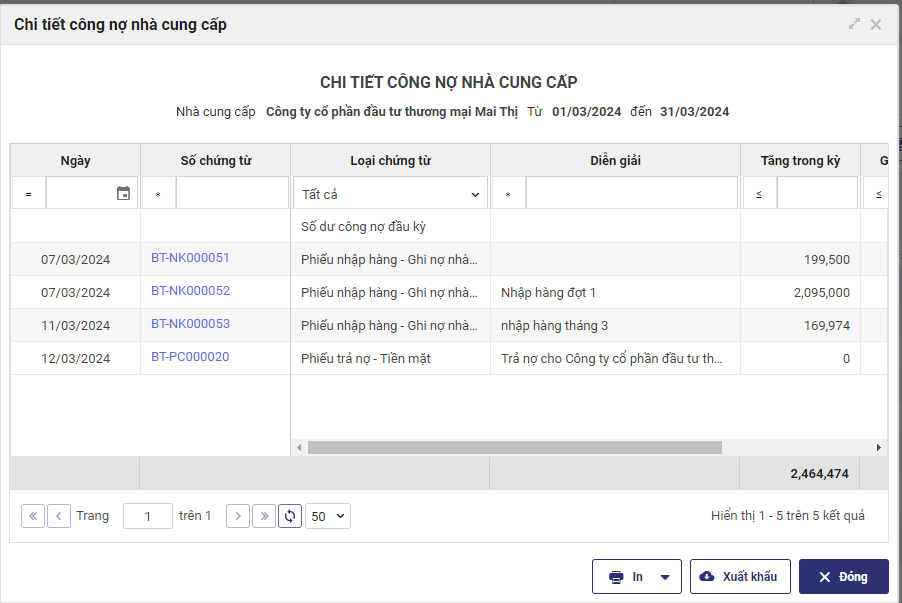The width and height of the screenshot is (902, 603).
Task: Click the less-or-equal operator in Tăng trong kỳ filter
Action: point(759,194)
